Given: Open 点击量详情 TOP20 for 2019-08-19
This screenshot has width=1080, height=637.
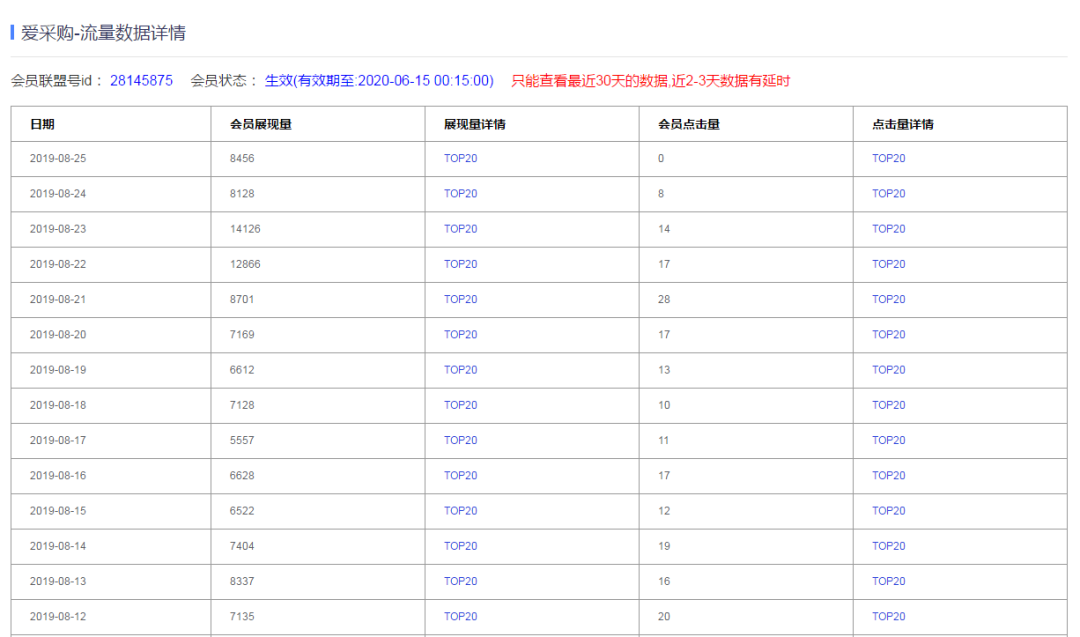Looking at the screenshot, I should click(x=888, y=370).
